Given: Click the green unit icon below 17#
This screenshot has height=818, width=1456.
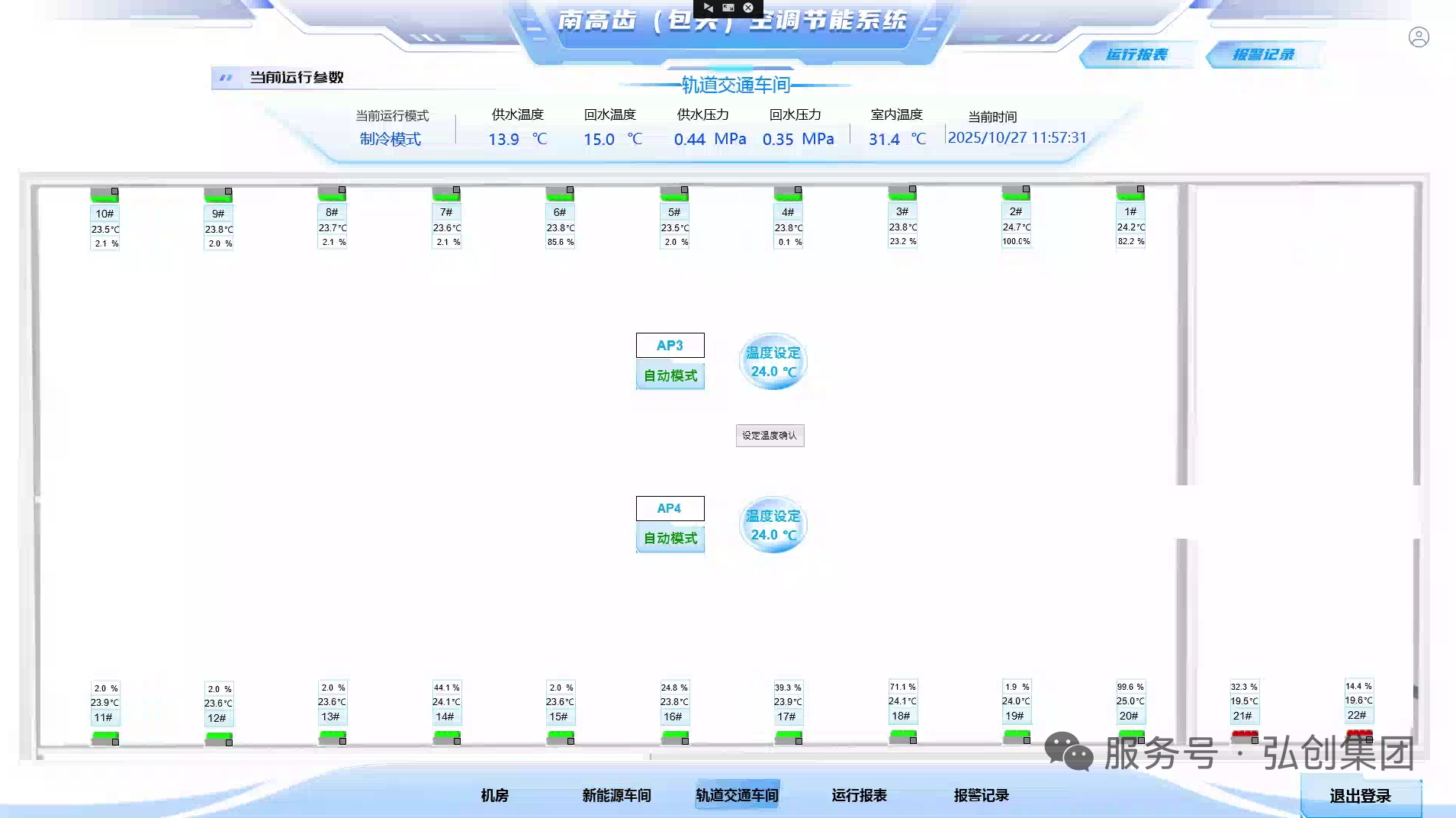Looking at the screenshot, I should click(x=788, y=737).
